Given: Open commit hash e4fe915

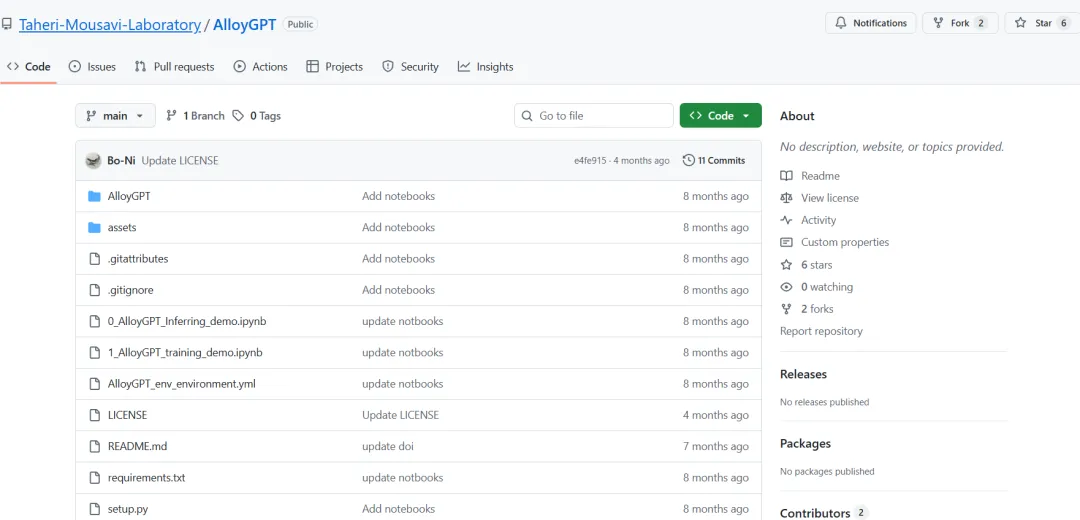Looking at the screenshot, I should tap(590, 160).
